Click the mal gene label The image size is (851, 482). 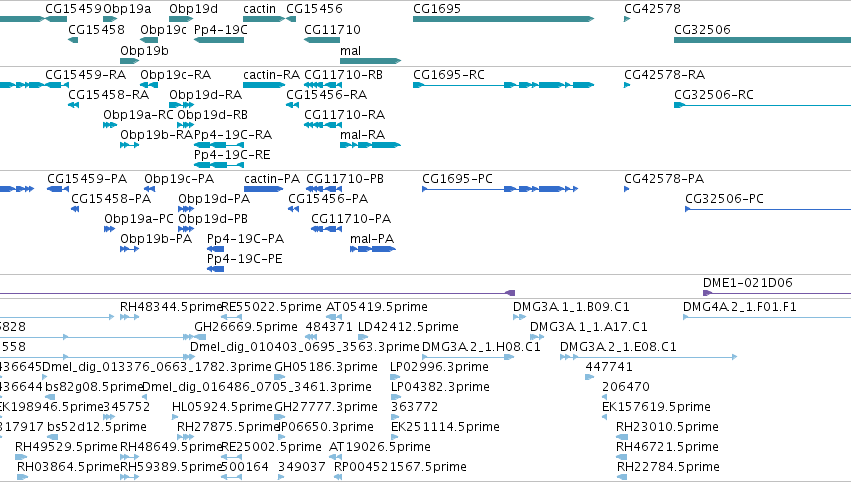(350, 50)
